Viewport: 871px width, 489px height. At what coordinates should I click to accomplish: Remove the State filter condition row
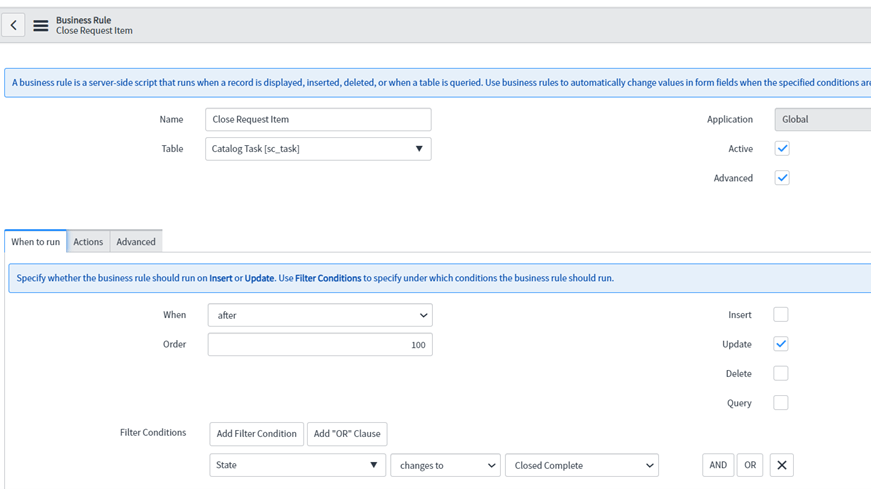782,465
